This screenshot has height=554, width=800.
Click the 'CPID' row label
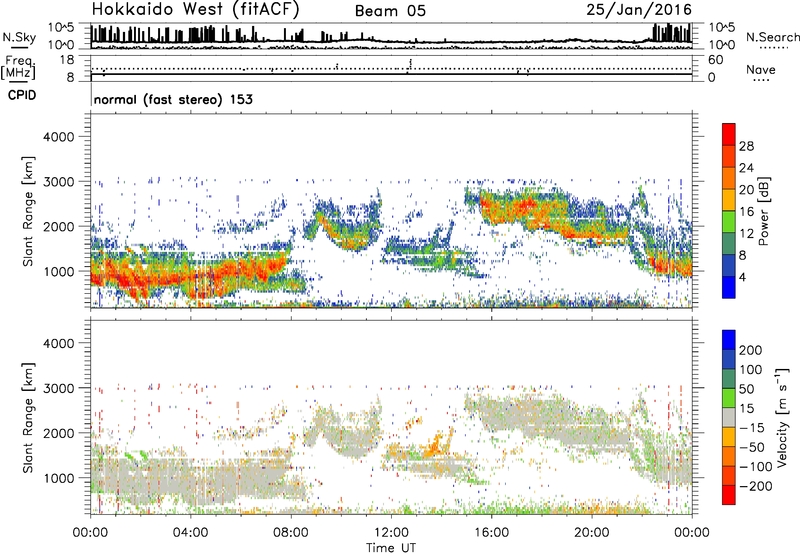[x=22, y=95]
